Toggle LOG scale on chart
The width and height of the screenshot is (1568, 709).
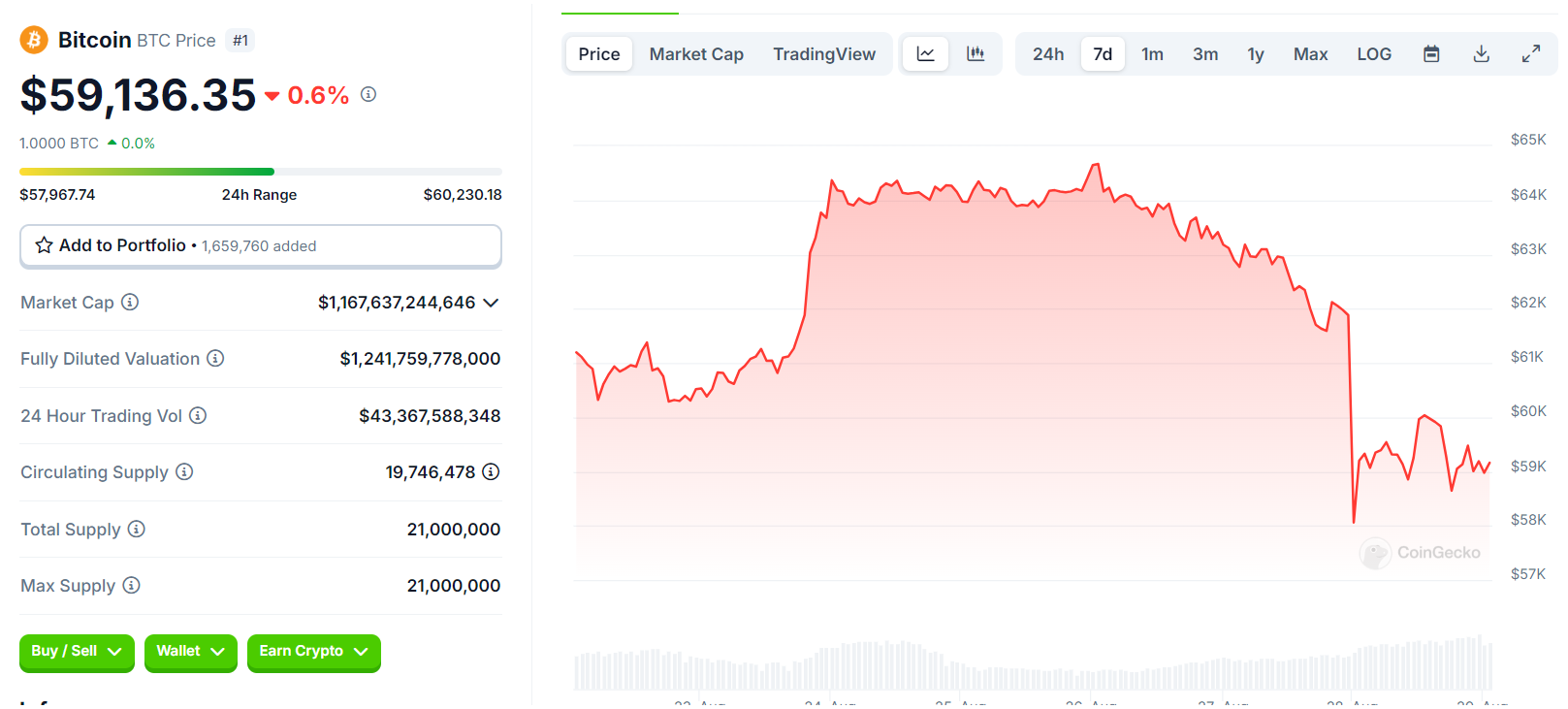(x=1374, y=54)
